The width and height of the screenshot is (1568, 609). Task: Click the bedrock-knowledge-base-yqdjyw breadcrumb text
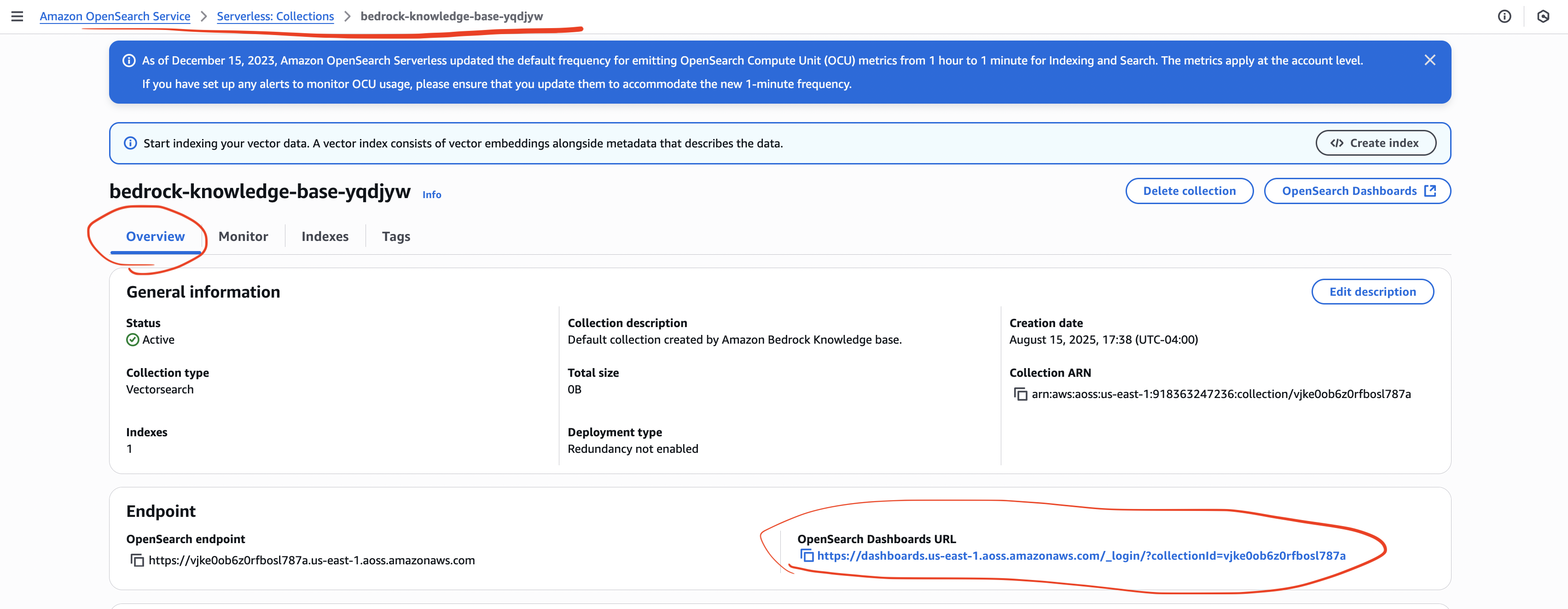click(452, 17)
